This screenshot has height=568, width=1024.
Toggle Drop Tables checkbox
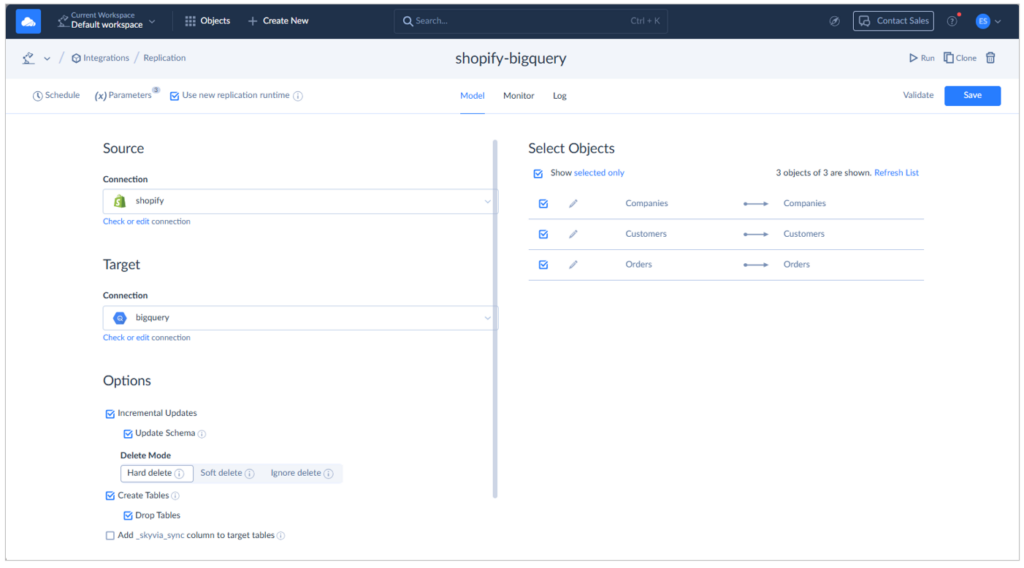[x=127, y=516]
